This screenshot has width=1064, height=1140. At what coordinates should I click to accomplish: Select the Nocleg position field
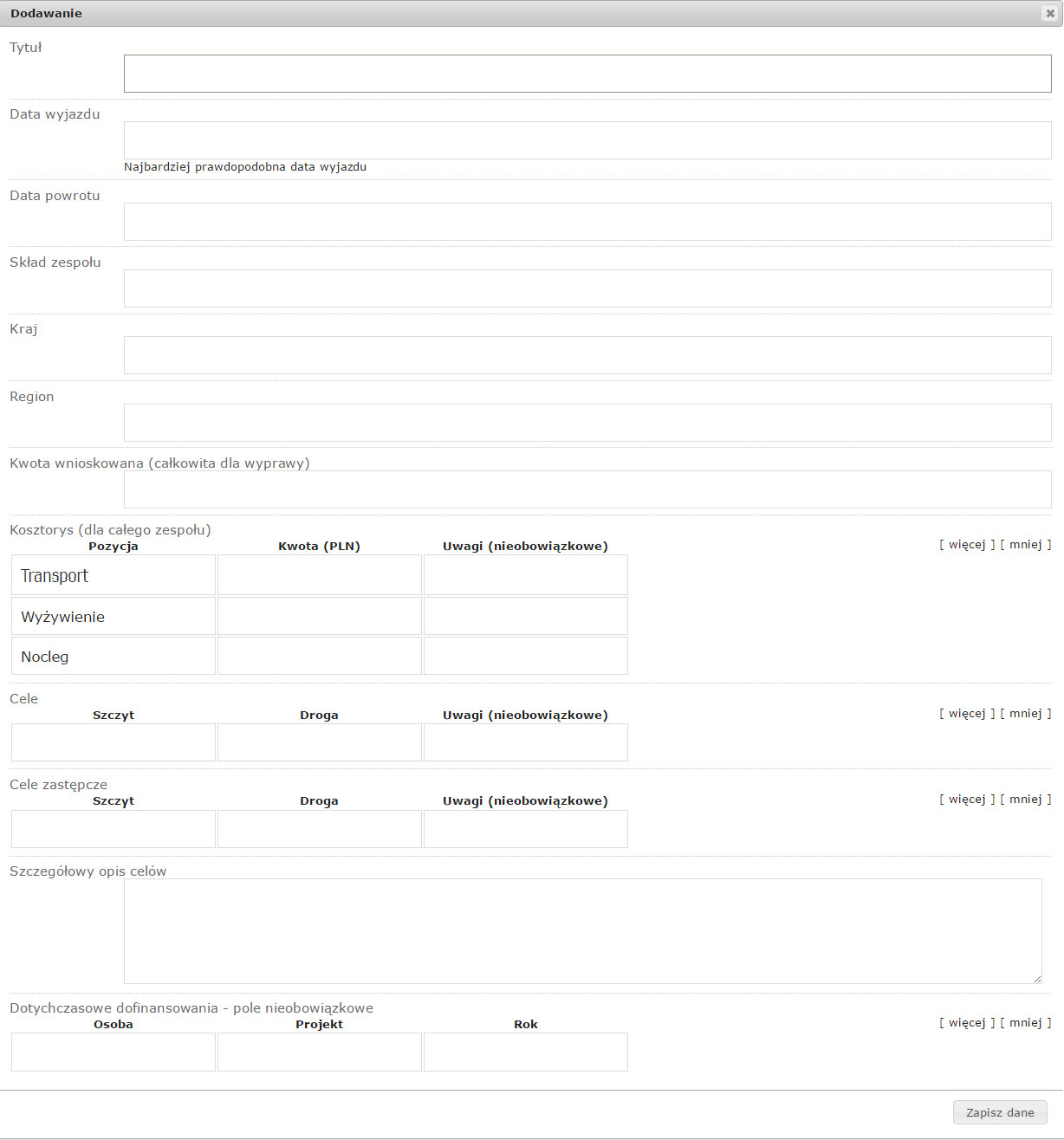pos(114,656)
